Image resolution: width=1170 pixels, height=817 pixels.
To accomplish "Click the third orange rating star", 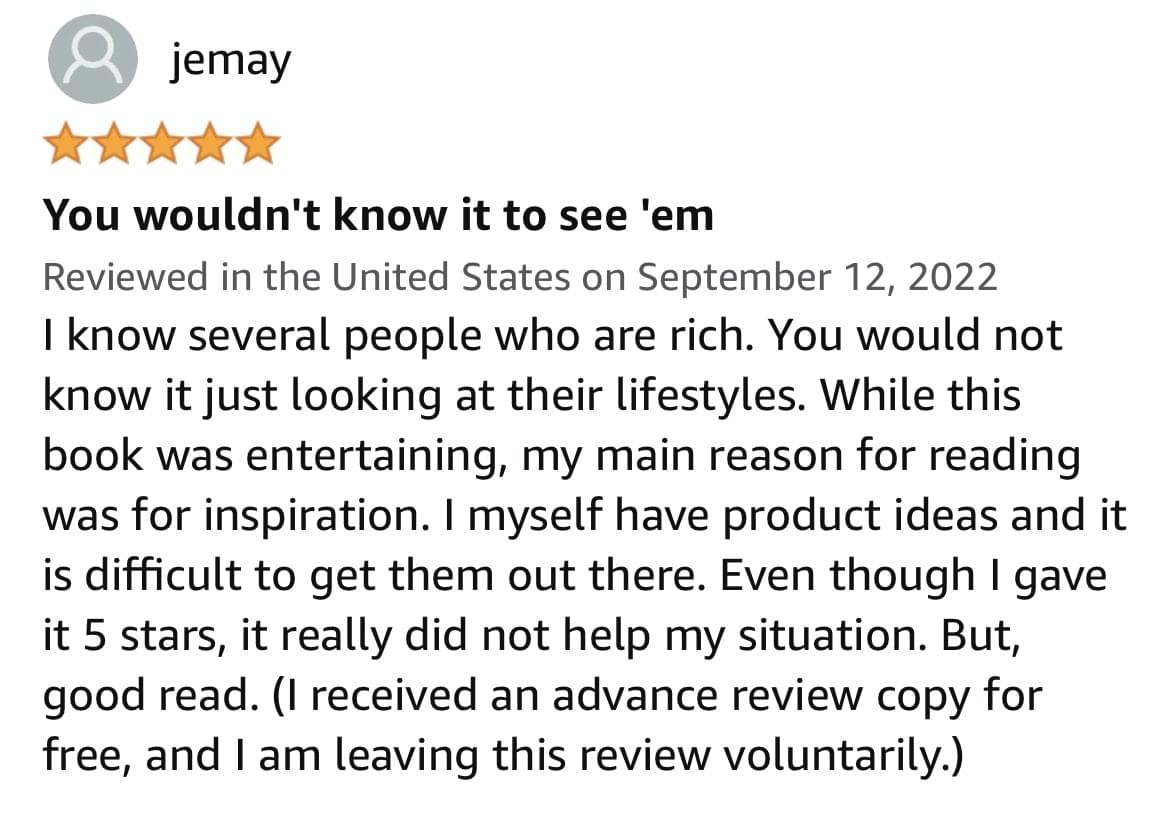I will (162, 144).
